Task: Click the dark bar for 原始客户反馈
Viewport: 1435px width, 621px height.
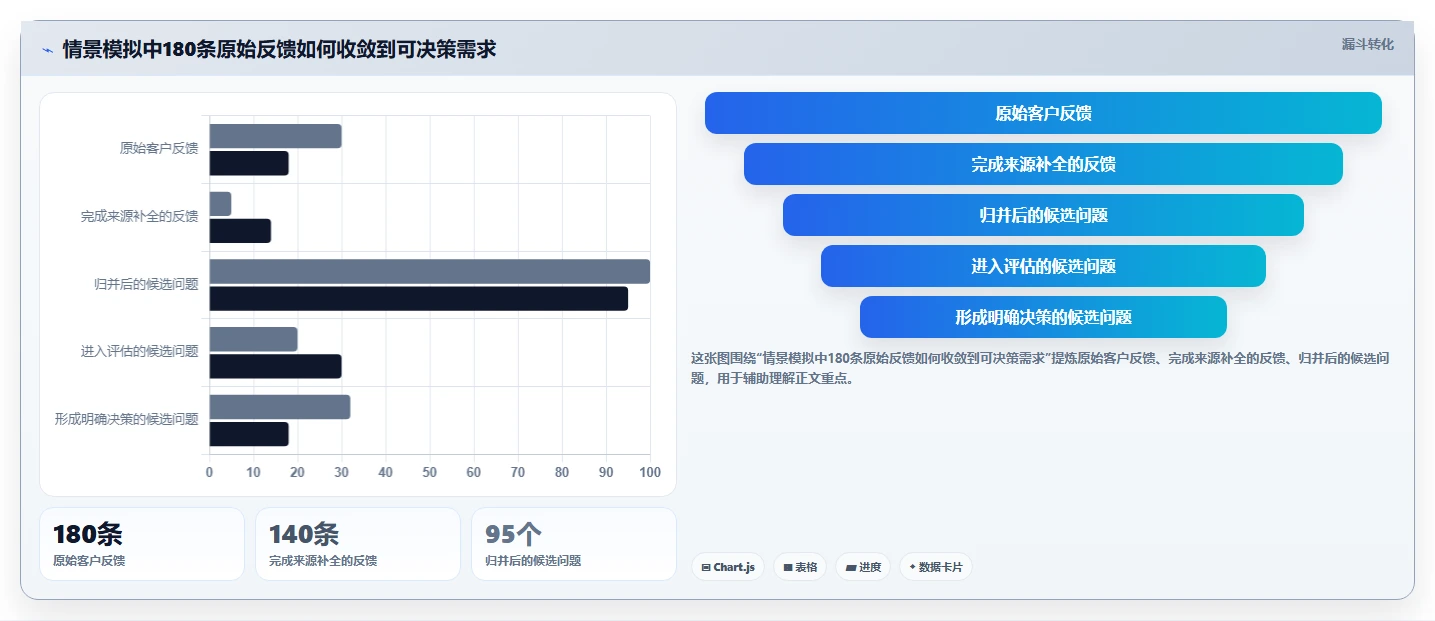Action: [249, 163]
